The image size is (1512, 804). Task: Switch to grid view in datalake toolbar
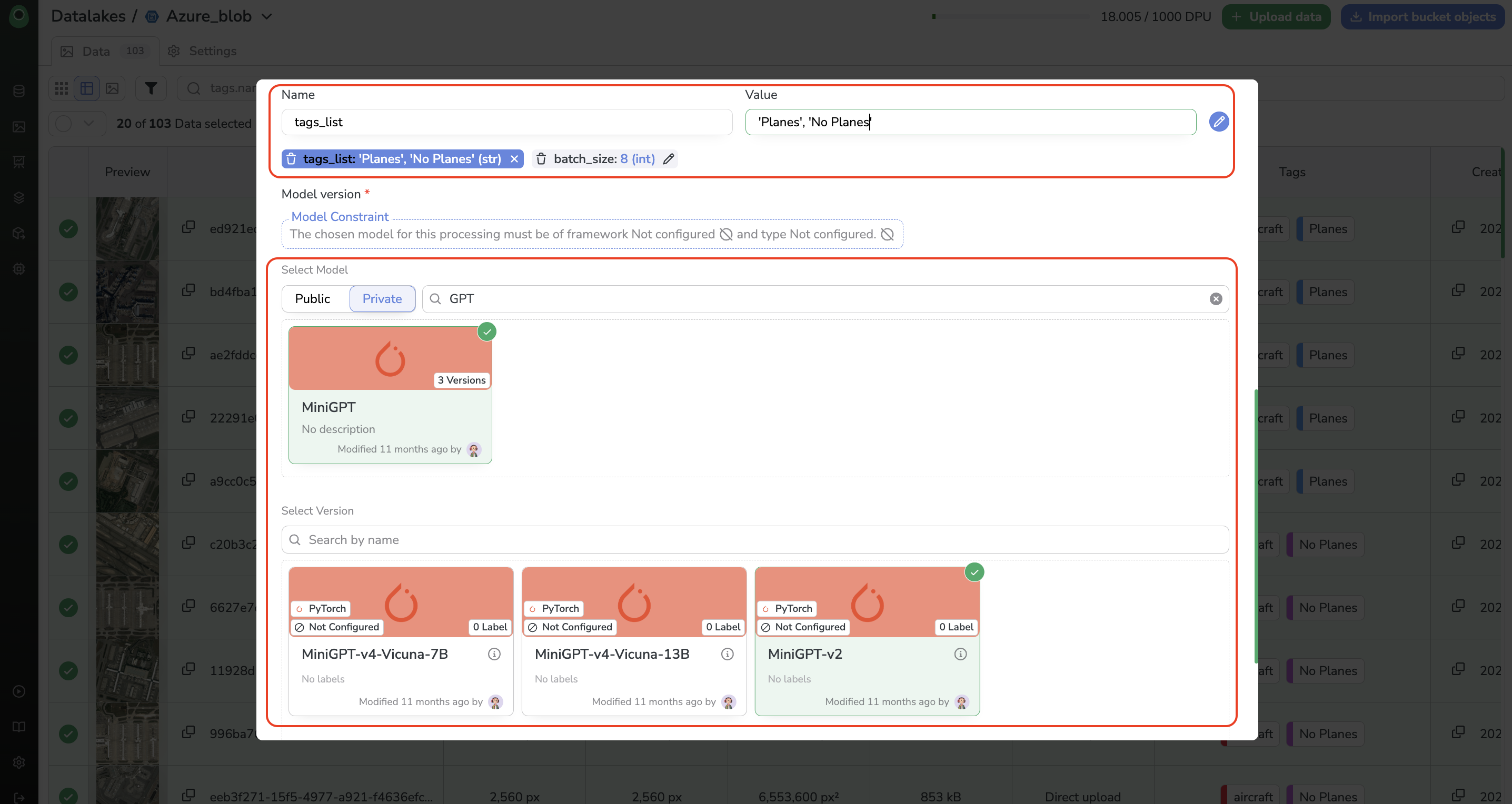(62, 88)
